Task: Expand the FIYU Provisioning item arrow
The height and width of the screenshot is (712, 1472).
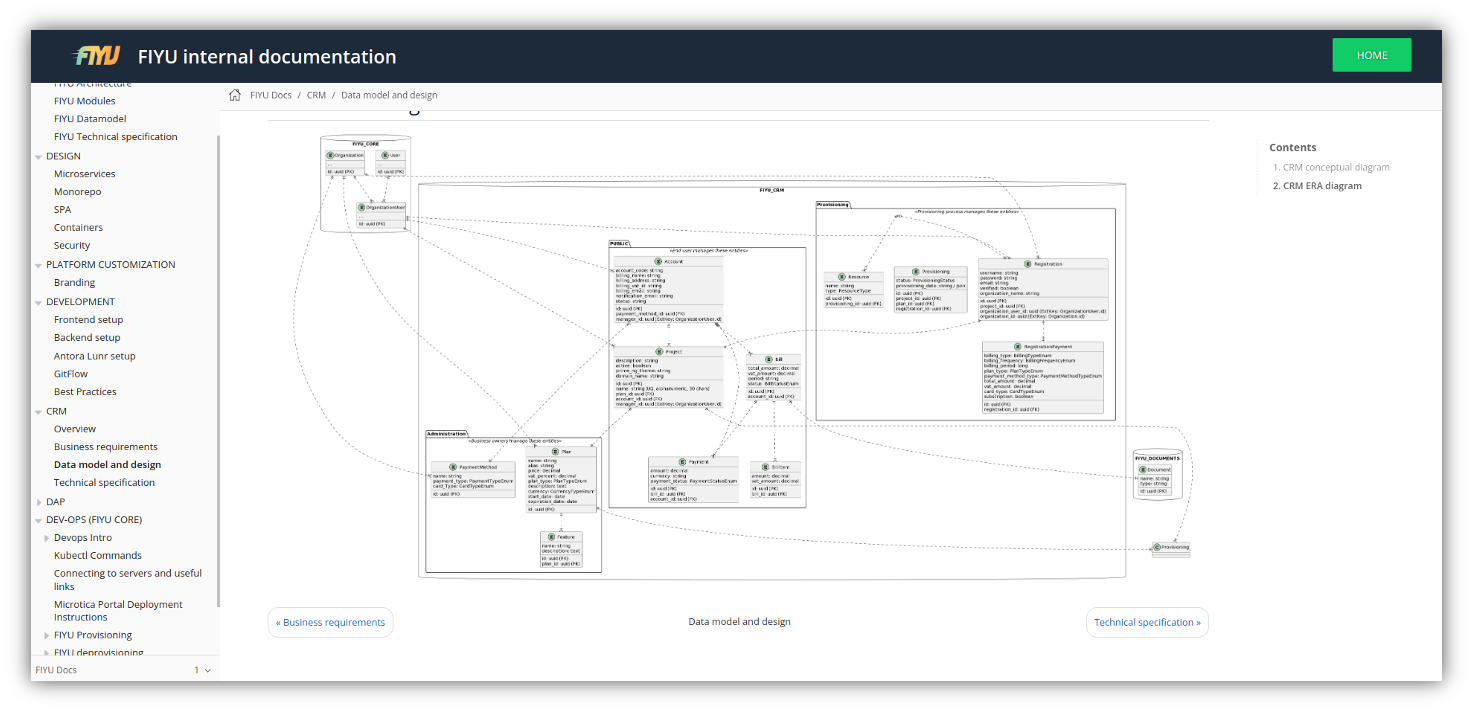Action: tap(47, 635)
